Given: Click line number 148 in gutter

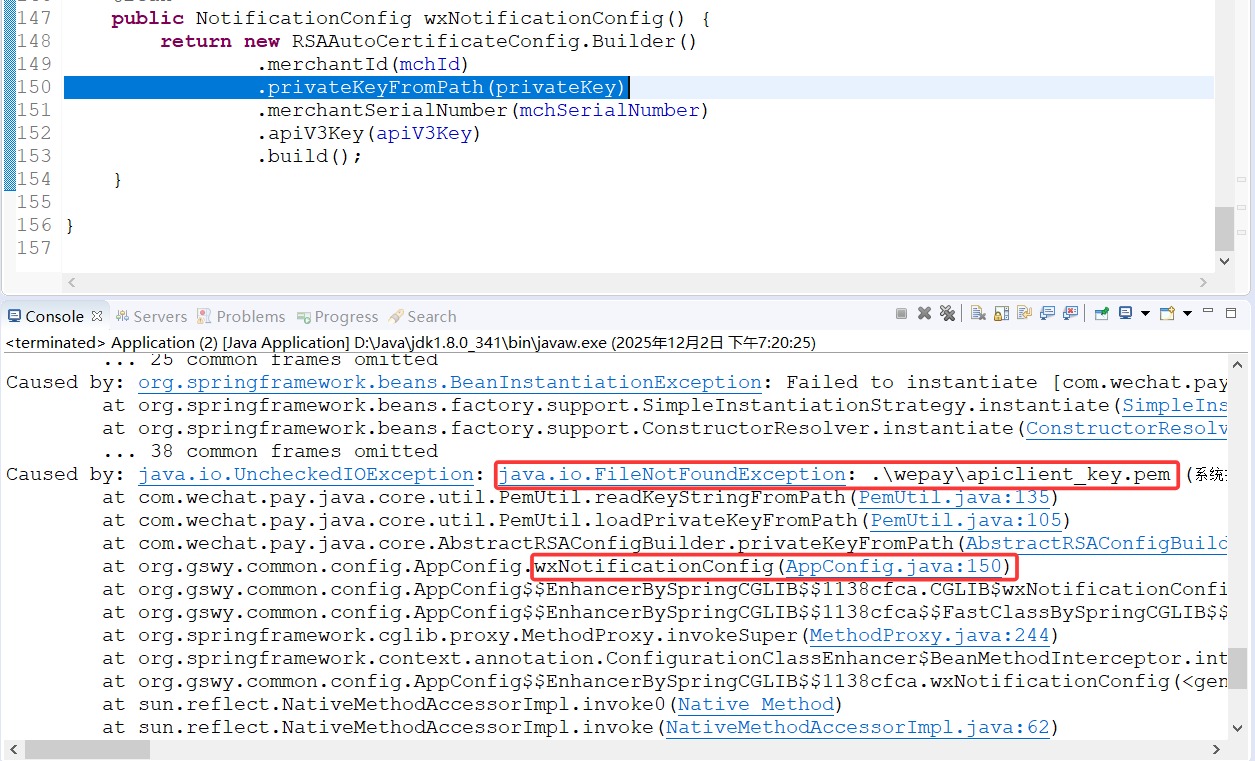Looking at the screenshot, I should pos(34,42).
